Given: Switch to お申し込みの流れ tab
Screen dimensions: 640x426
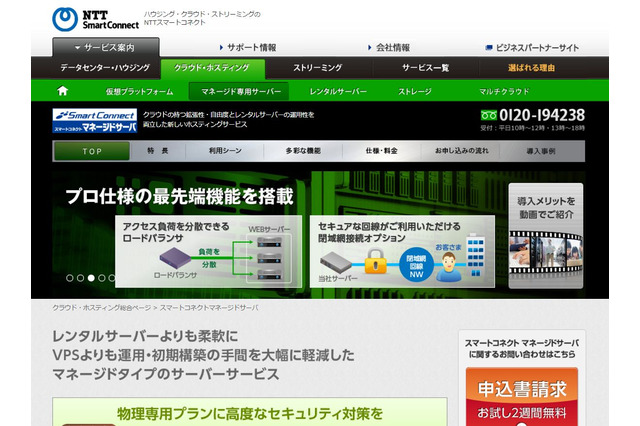Looking at the screenshot, I should click(x=461, y=151).
